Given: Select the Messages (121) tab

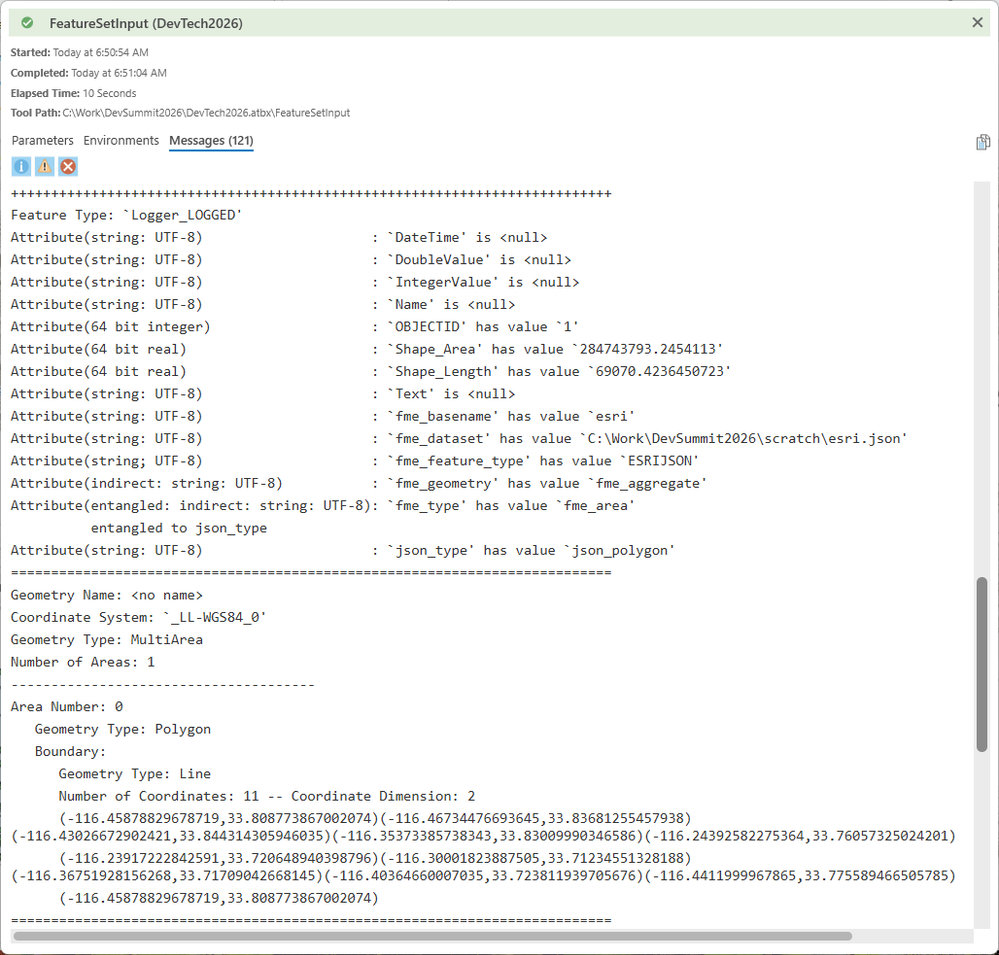Looking at the screenshot, I should tap(212, 141).
